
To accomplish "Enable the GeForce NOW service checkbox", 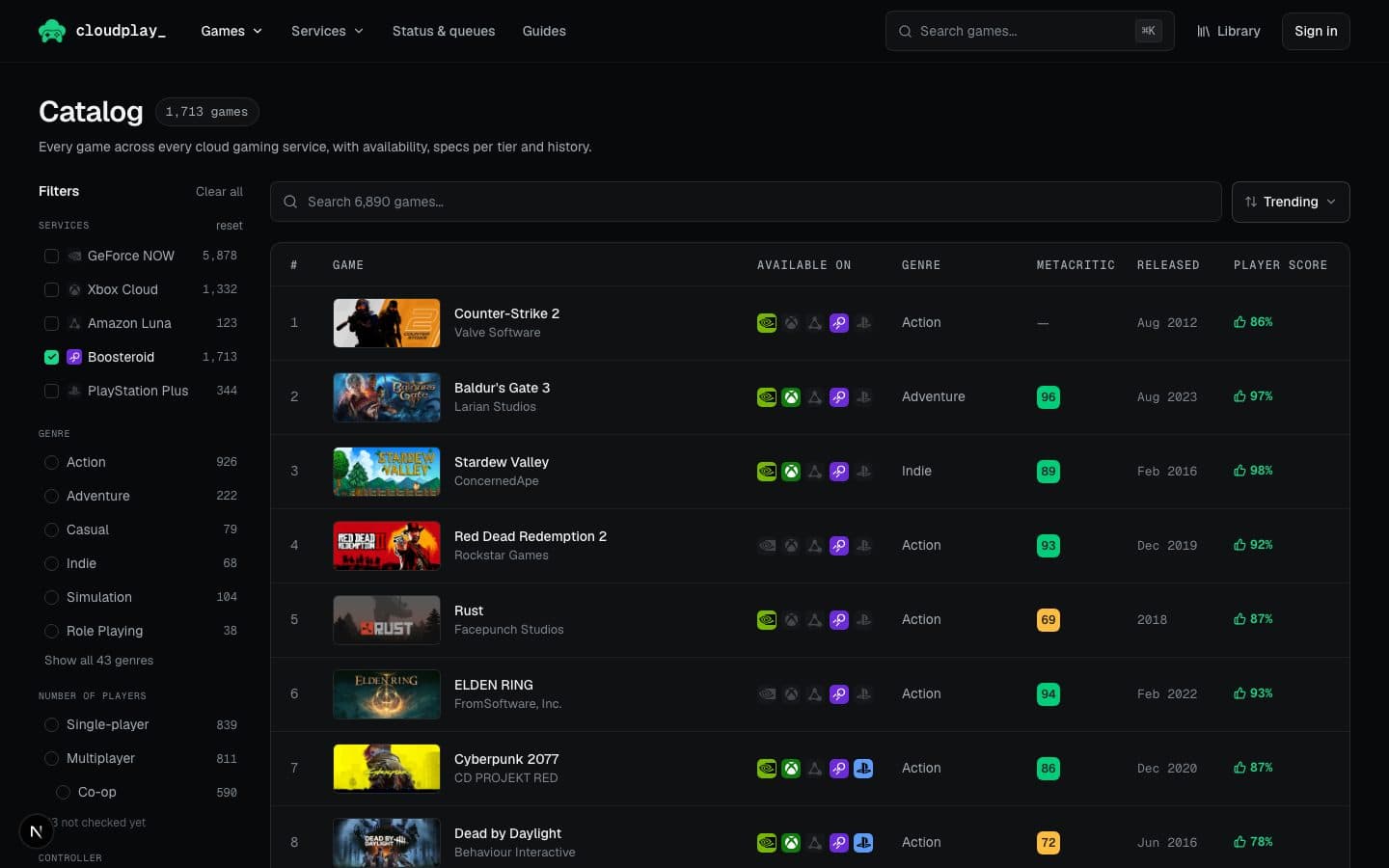I will [52, 256].
